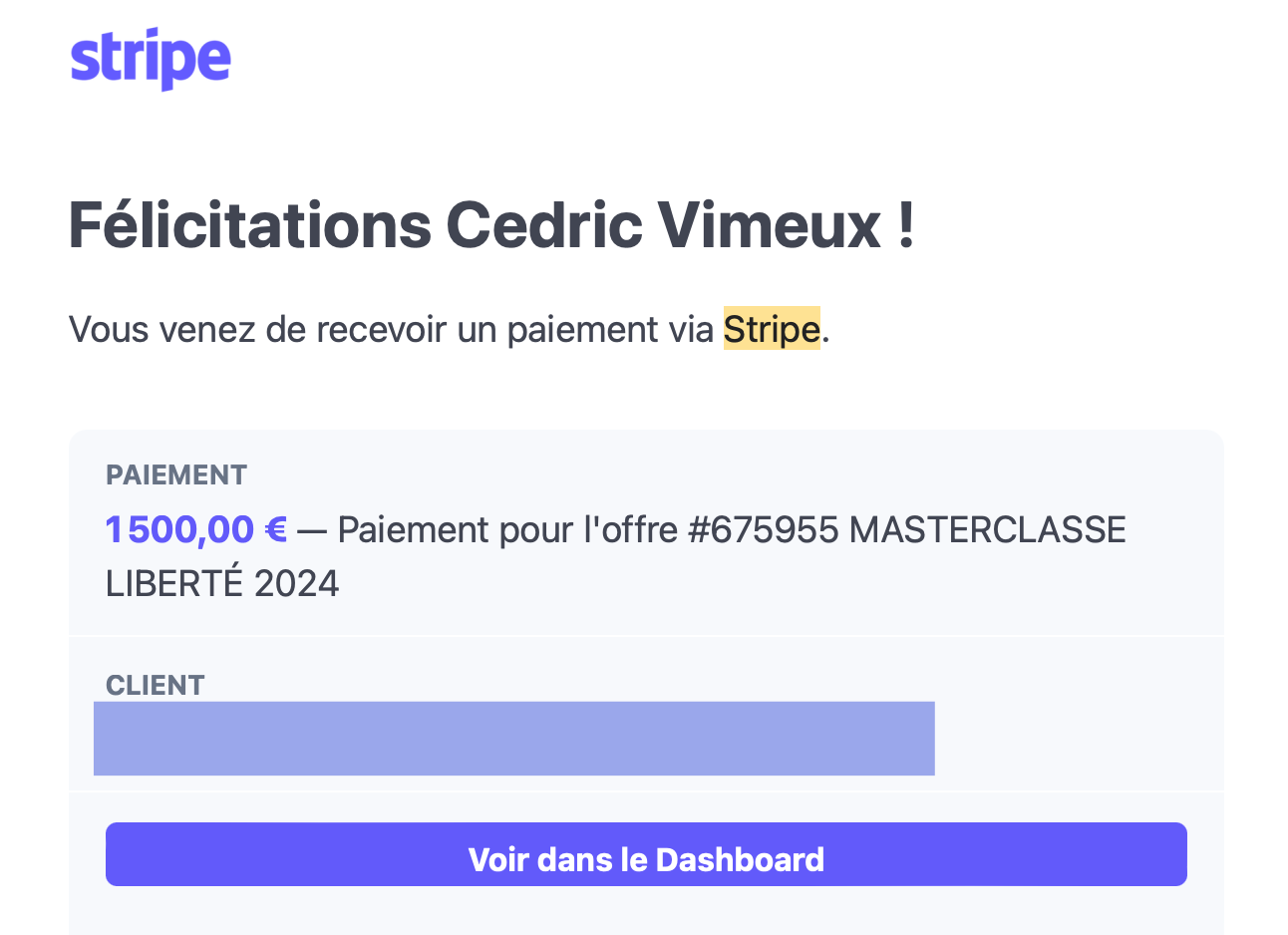Image resolution: width=1288 pixels, height=935 pixels.
Task: Click the offer number #675955
Action: pyautogui.click(x=764, y=529)
